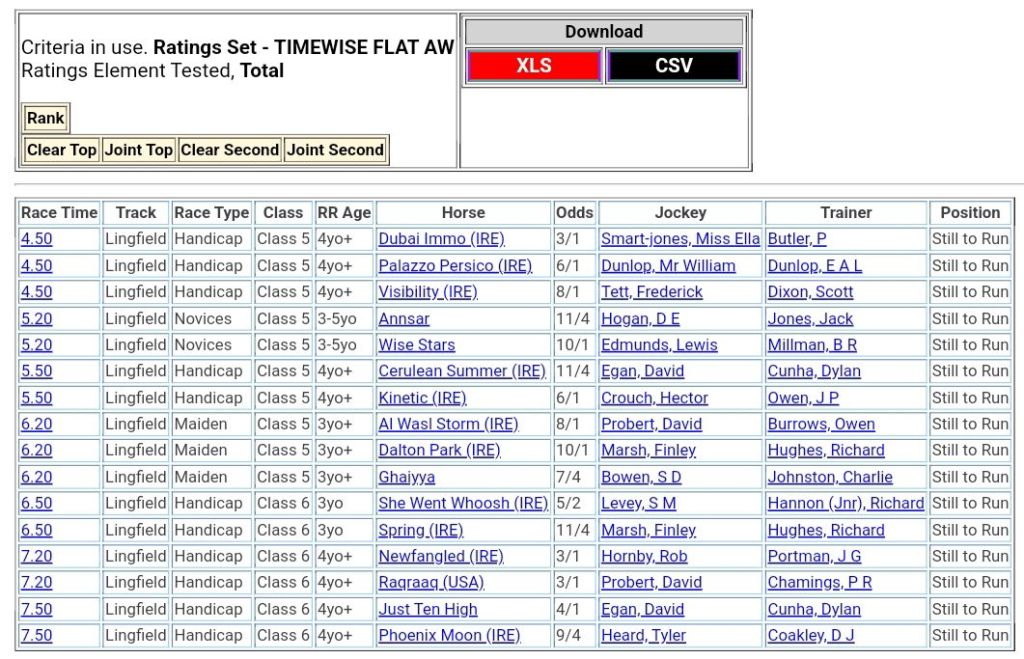View jockey Smart-jones, Miss Ella profile
Viewport: 1024px width, 659px height.
[680, 240]
